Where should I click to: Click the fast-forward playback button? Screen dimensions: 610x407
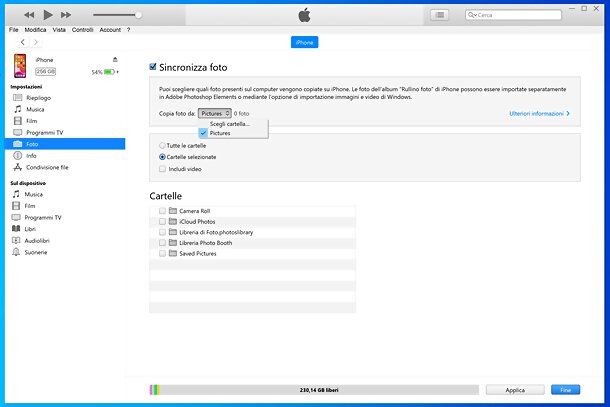66,15
